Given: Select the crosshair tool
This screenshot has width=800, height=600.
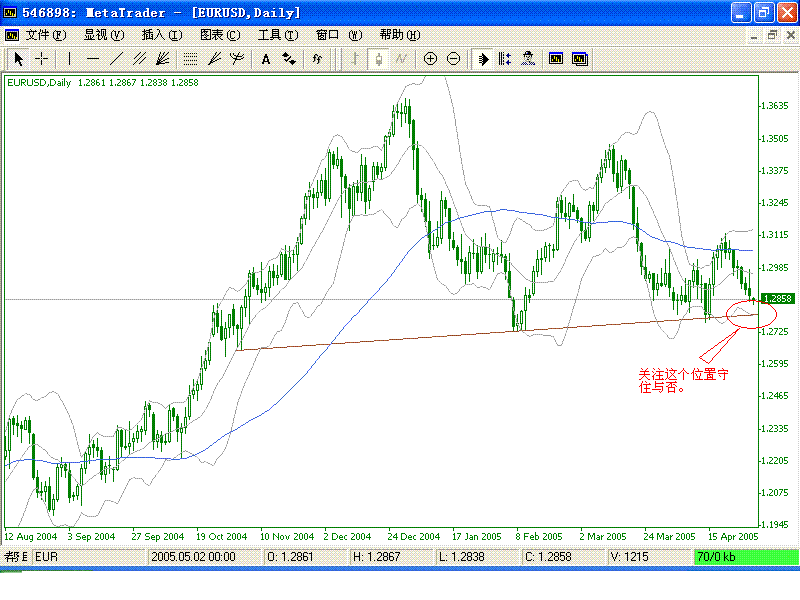Looking at the screenshot, I should [x=41, y=59].
